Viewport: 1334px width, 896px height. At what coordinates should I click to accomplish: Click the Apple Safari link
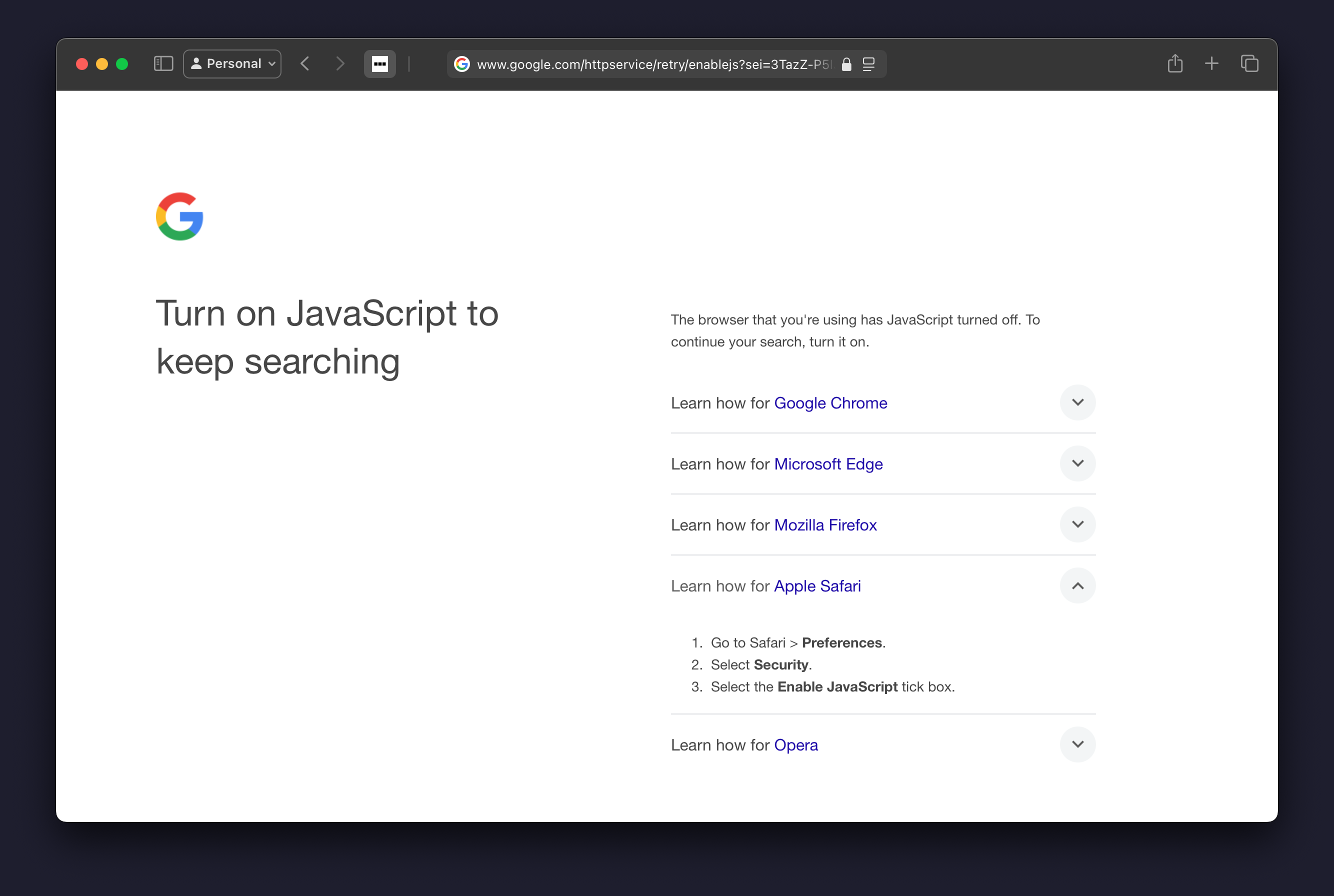coord(817,585)
